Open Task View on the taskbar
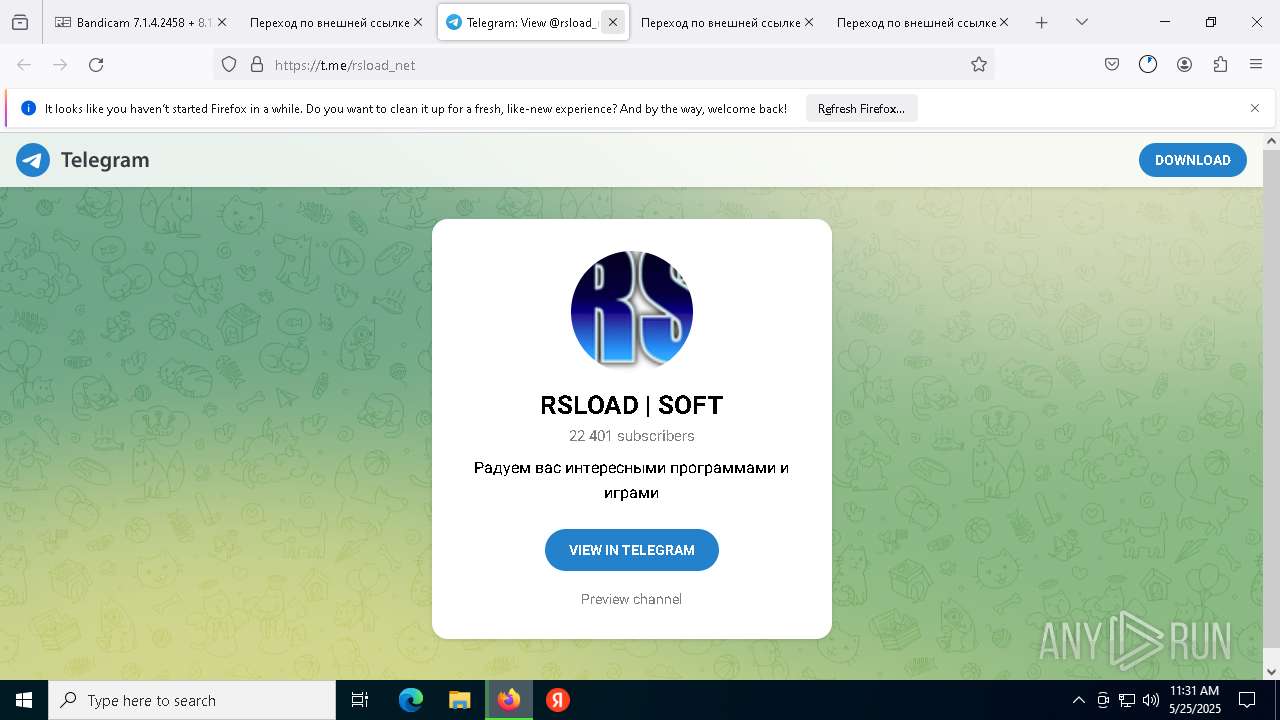Viewport: 1280px width, 720px height. tap(360, 700)
